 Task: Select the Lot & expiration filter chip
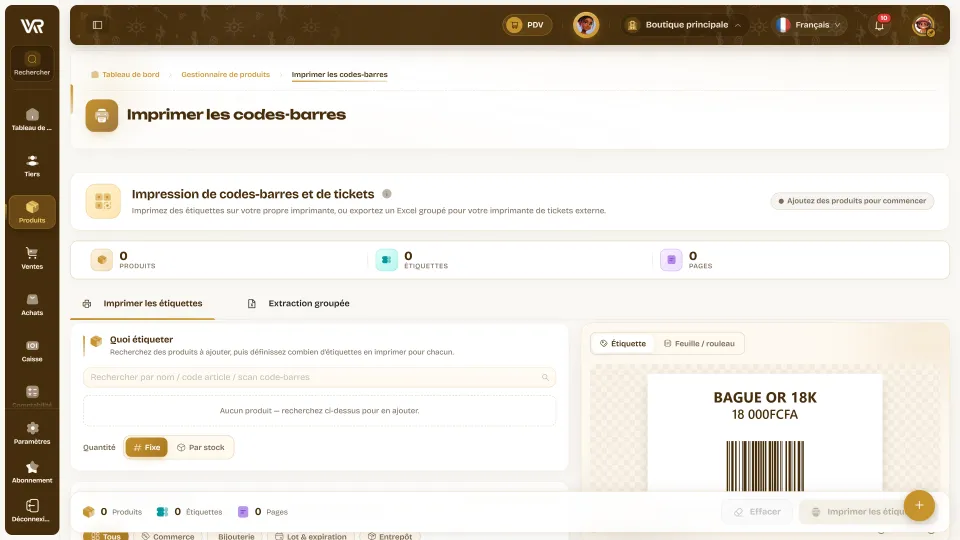(311, 536)
